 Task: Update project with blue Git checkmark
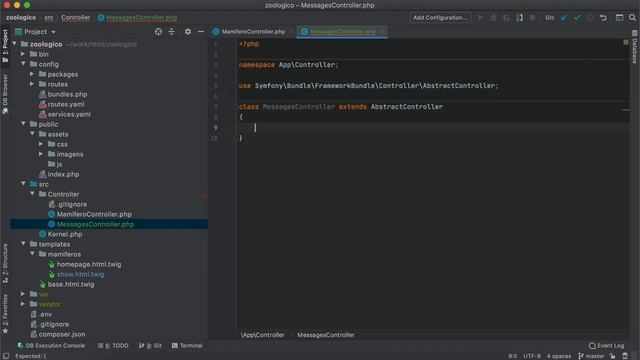(564, 18)
